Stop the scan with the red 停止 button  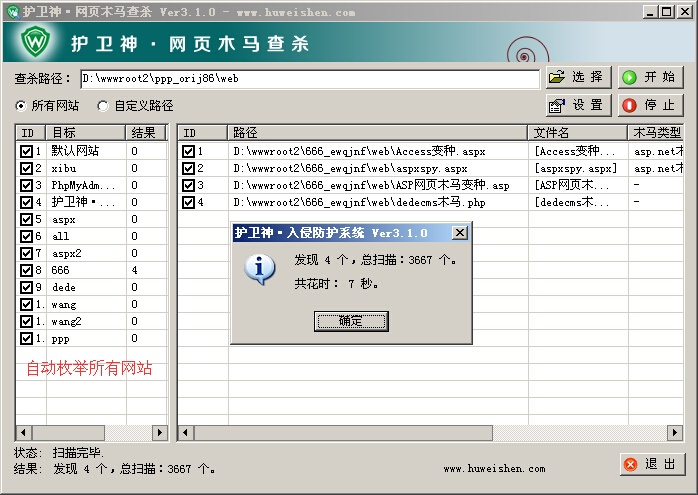(x=650, y=105)
